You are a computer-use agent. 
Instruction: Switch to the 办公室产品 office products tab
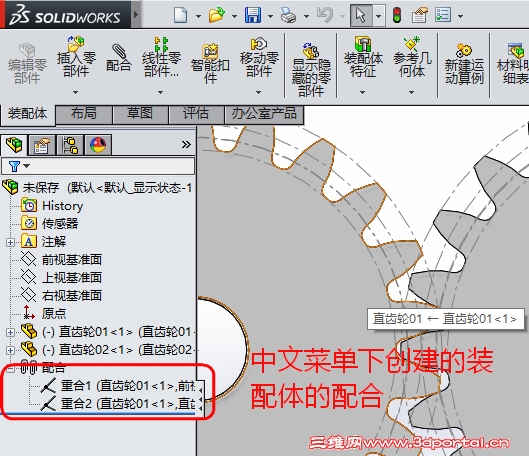[x=264, y=114]
